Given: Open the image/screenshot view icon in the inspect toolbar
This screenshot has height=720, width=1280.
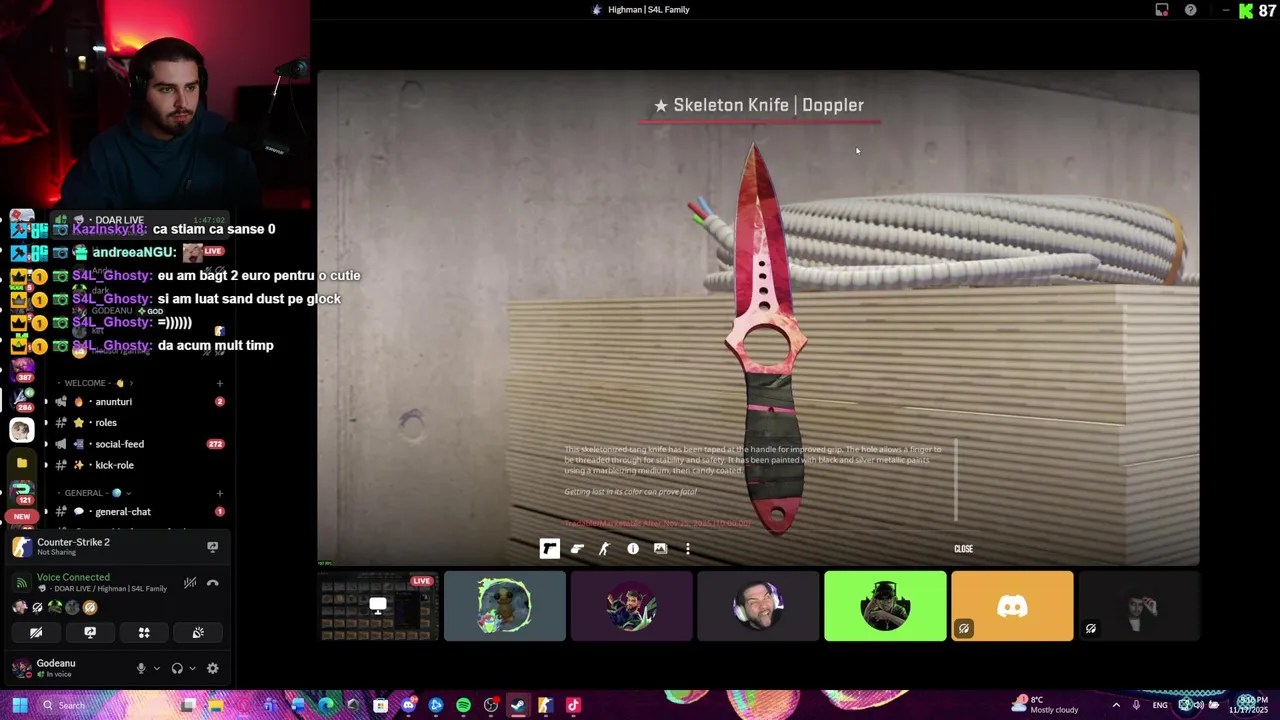Looking at the screenshot, I should point(660,548).
